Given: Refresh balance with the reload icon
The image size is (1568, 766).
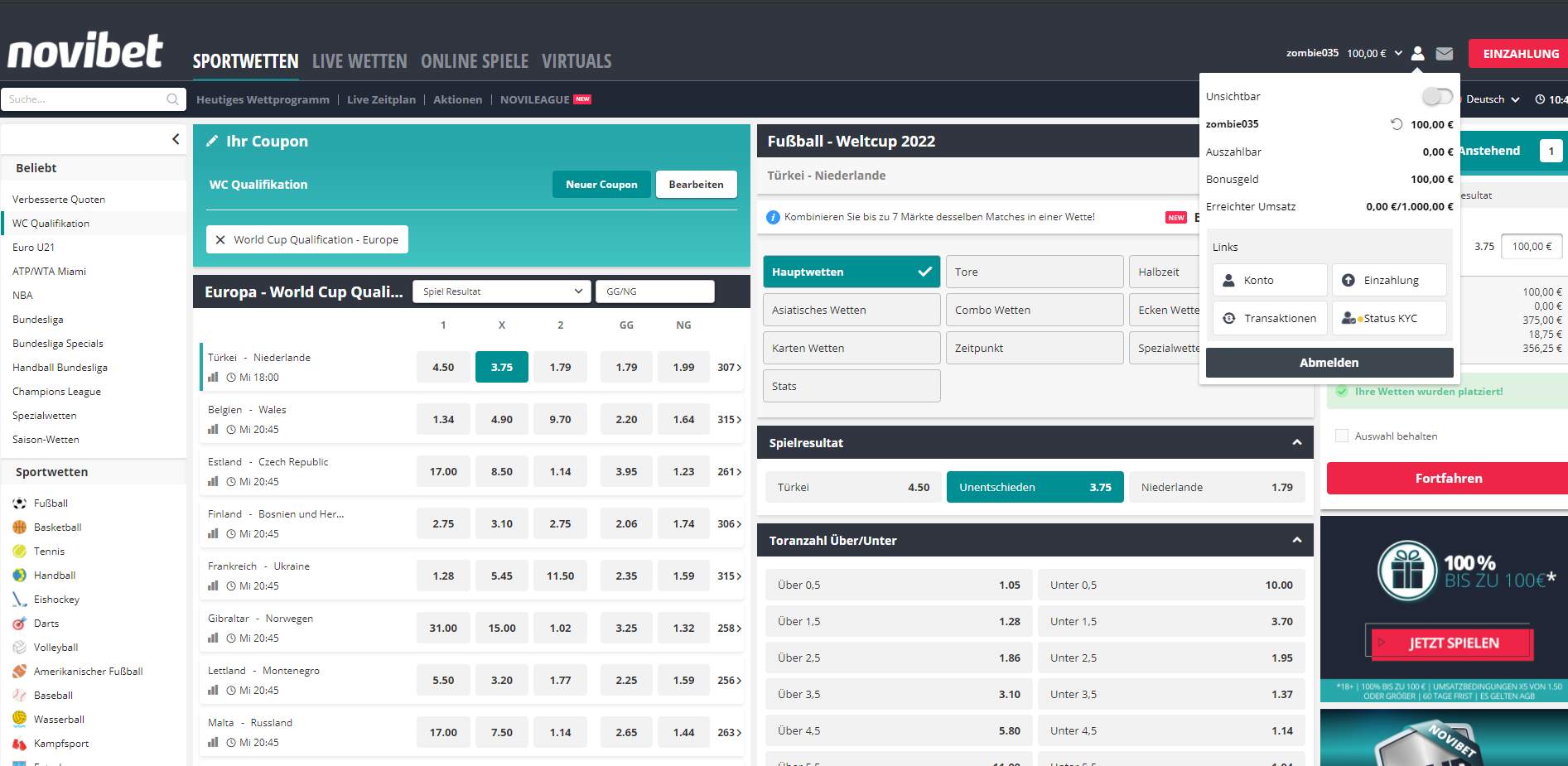Looking at the screenshot, I should pyautogui.click(x=1397, y=124).
